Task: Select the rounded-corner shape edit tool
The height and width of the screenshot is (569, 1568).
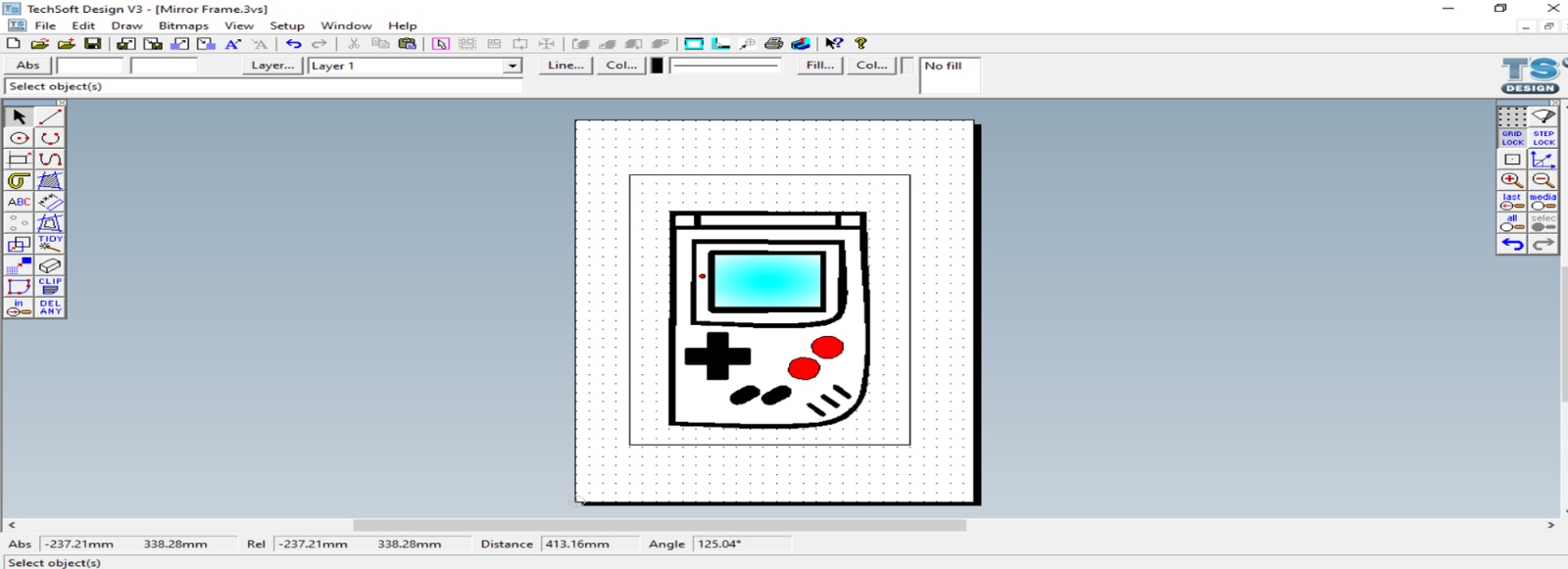Action: click(x=19, y=286)
